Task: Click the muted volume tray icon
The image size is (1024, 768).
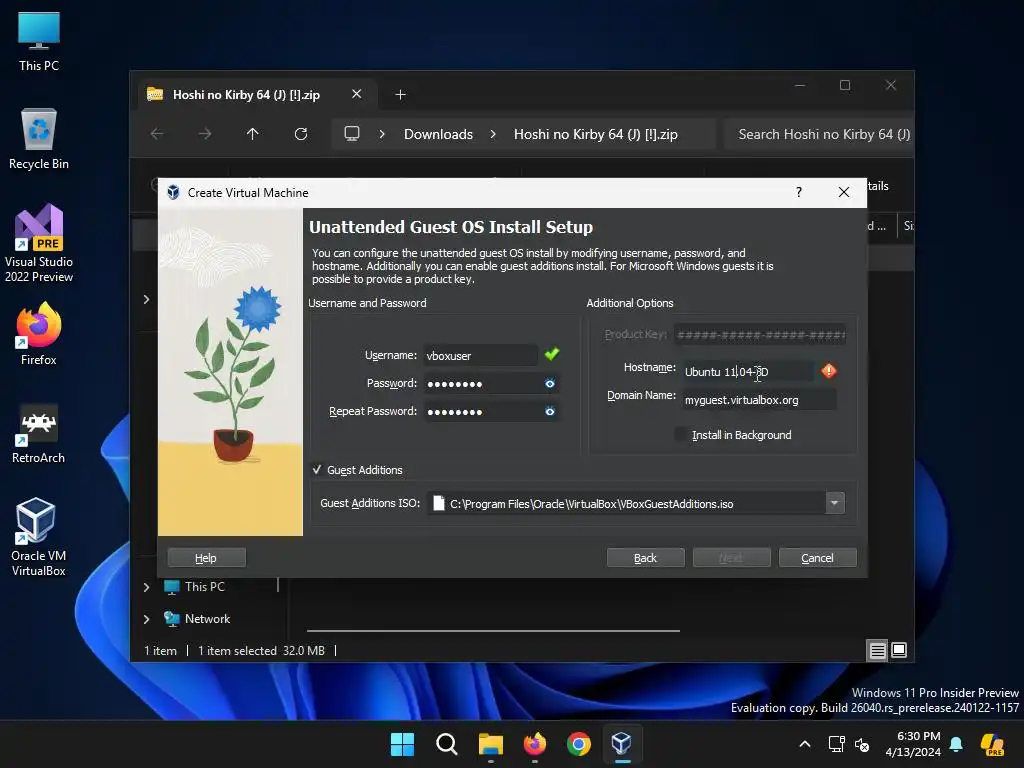Action: point(862,744)
